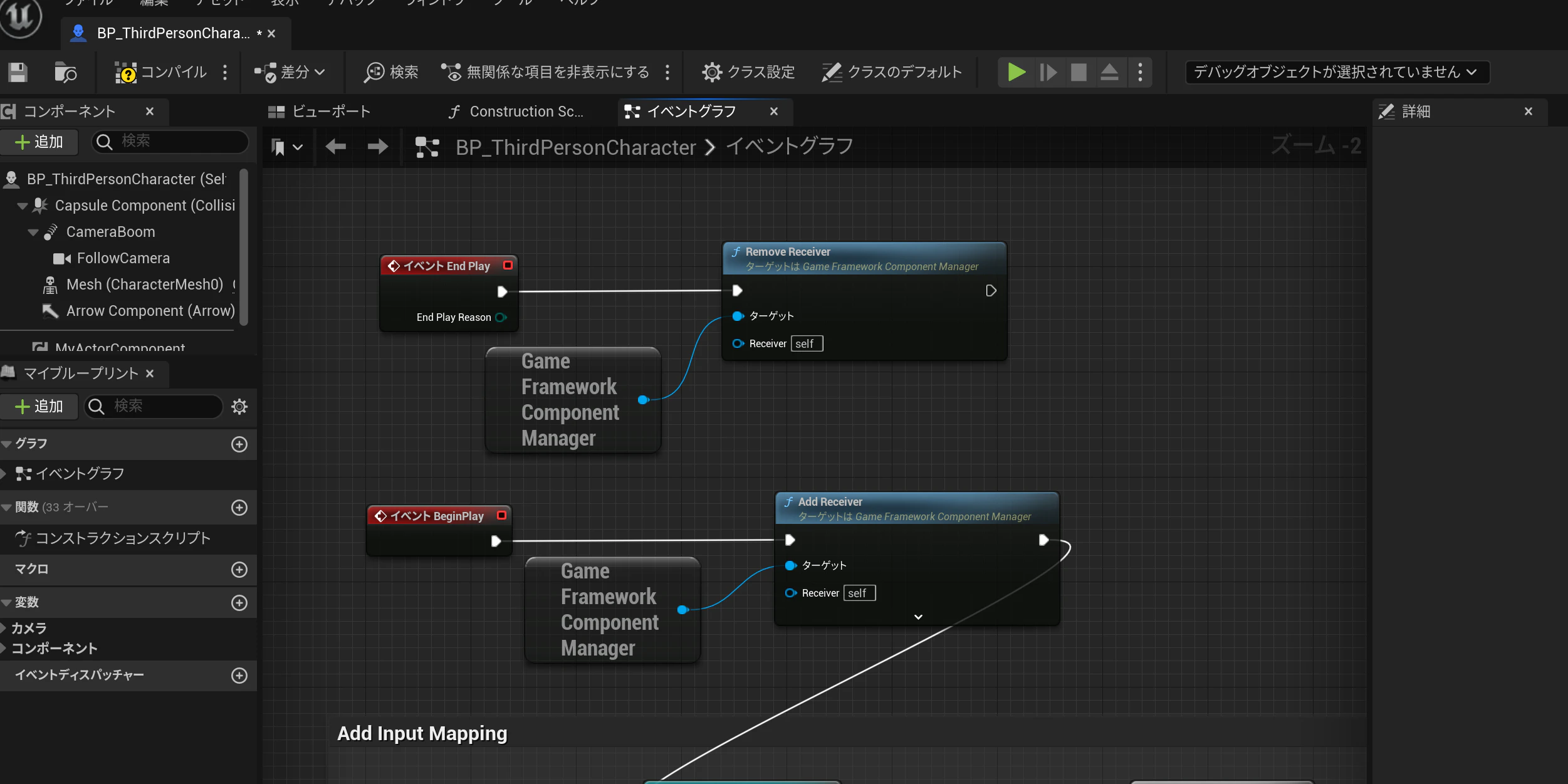Click the My Blueprint search field
This screenshot has height=784, width=1568.
click(154, 407)
